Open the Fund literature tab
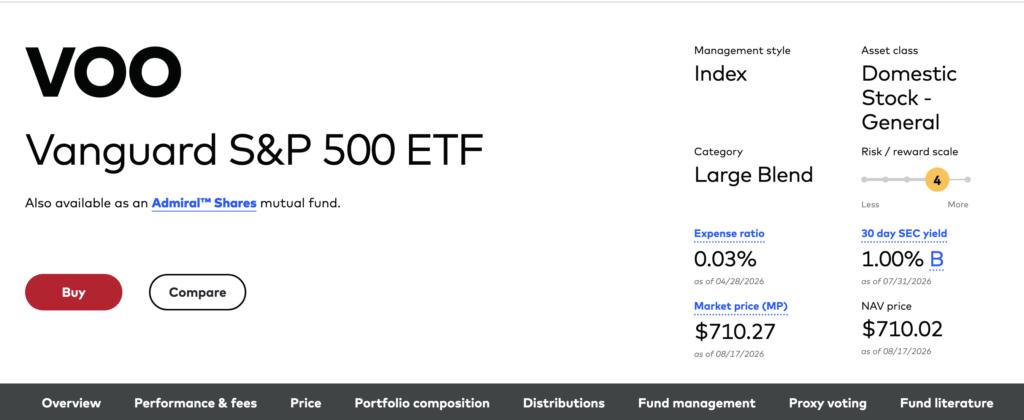 click(946, 403)
